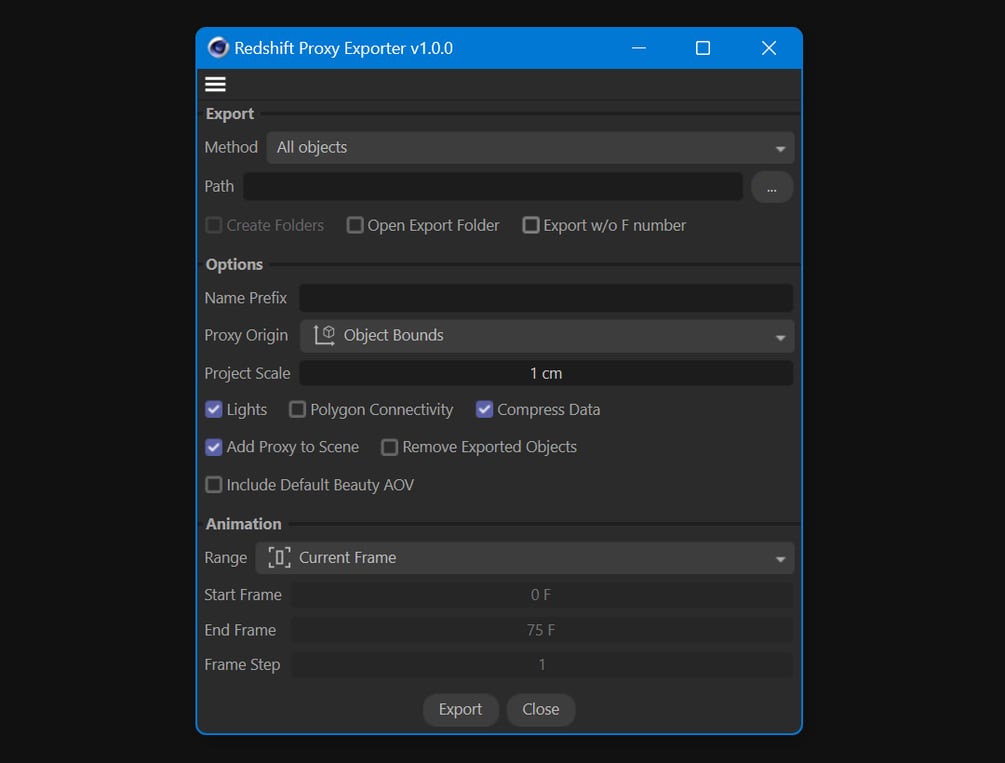The height and width of the screenshot is (763, 1005).
Task: Click the Object Bounds icon in Proxy Origin
Action: [x=324, y=335]
